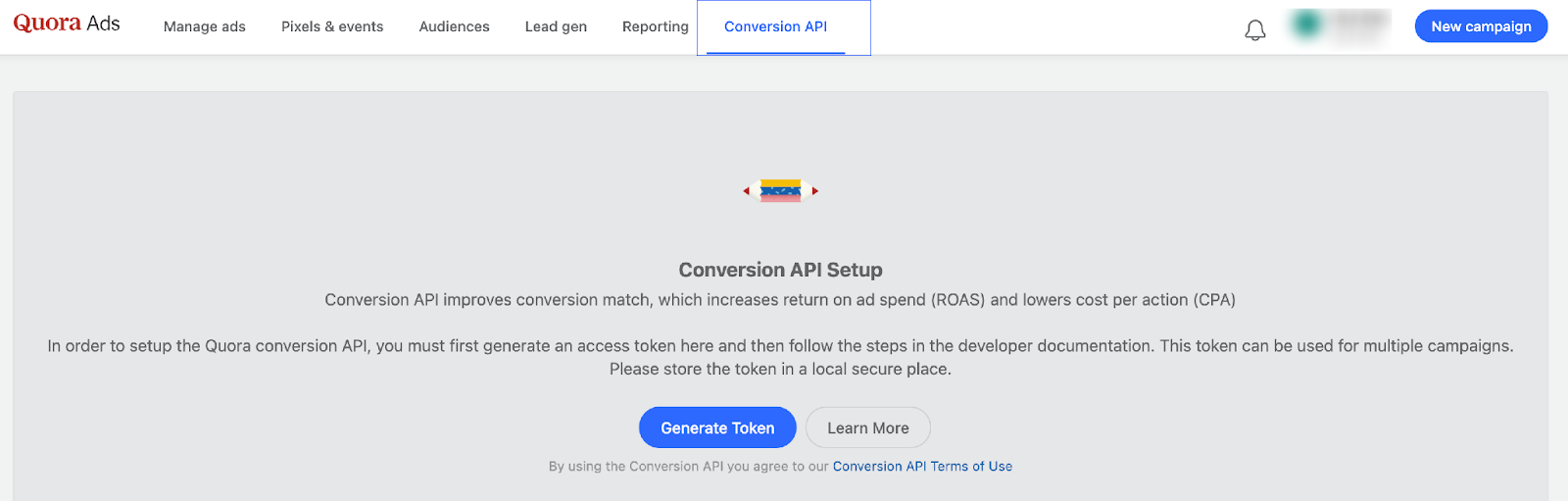Click the left red tip of the pencil graphic

coord(746,191)
